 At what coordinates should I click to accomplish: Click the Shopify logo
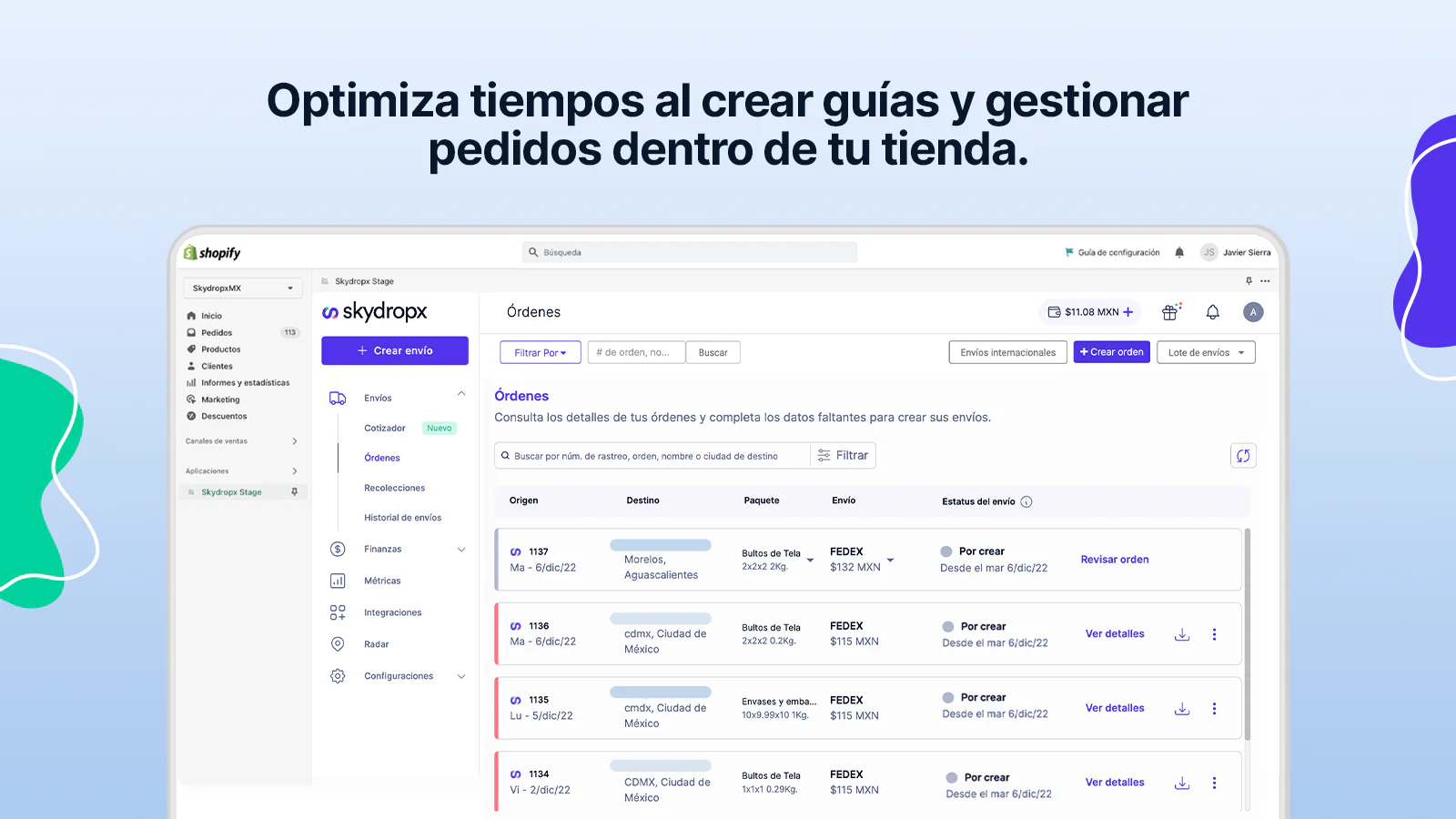click(x=212, y=253)
